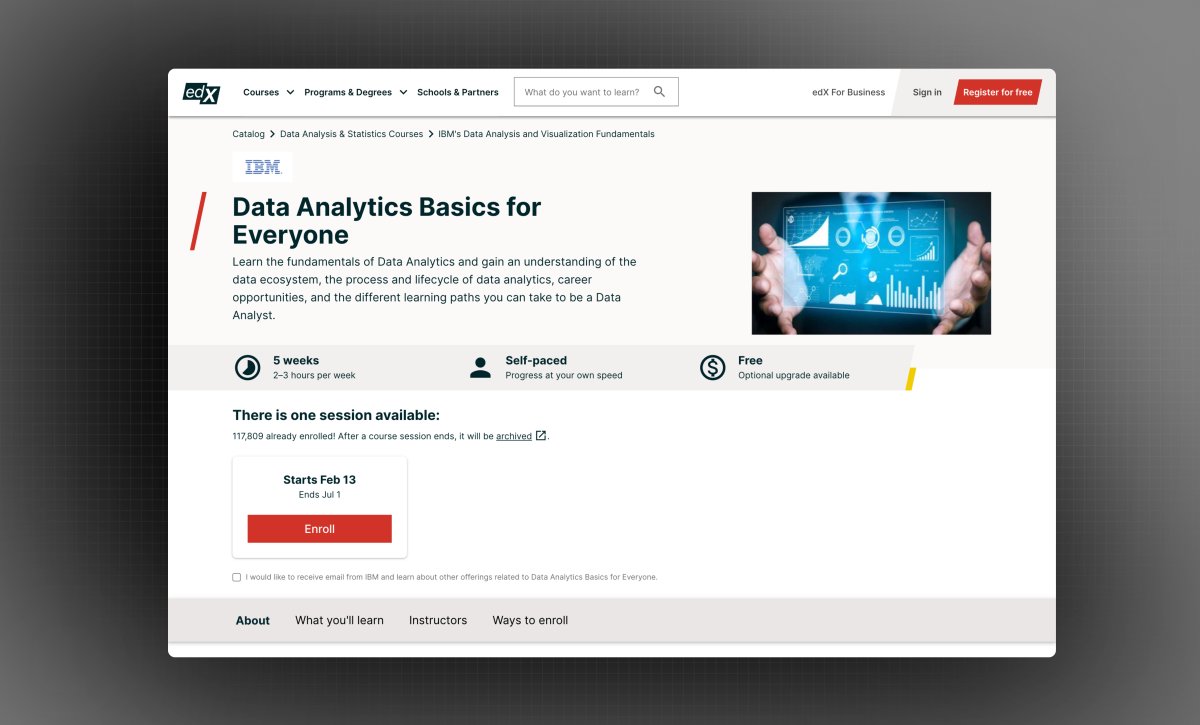Image resolution: width=1200 pixels, height=725 pixels.
Task: Click the Sign in button
Action: coord(926,91)
